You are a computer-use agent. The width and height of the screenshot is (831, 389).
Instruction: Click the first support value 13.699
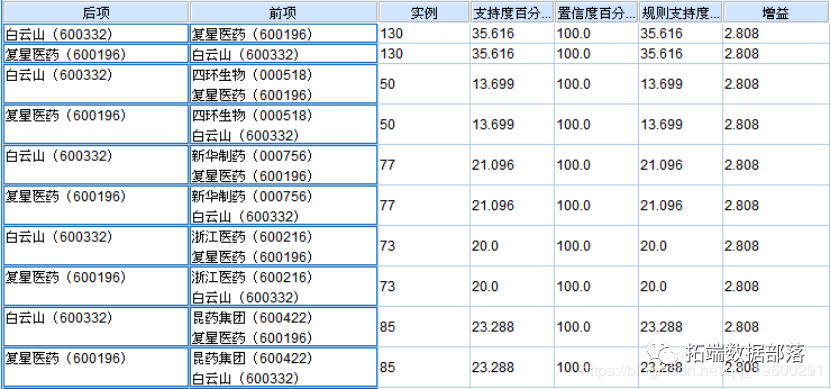[493, 84]
